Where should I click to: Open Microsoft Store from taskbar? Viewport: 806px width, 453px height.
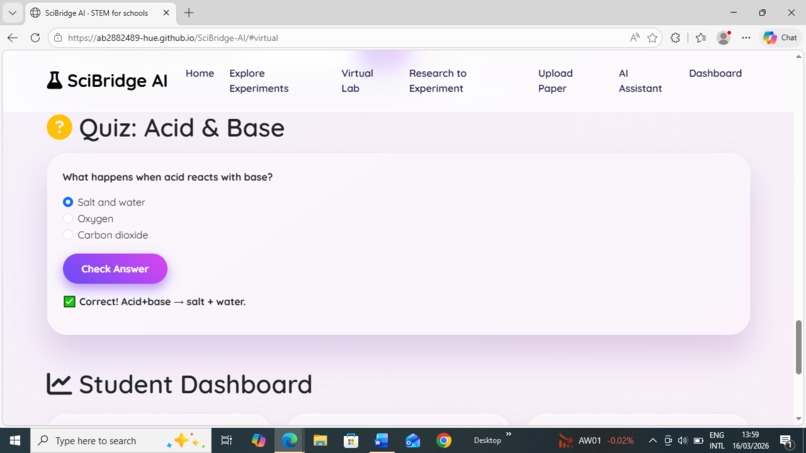(351, 441)
